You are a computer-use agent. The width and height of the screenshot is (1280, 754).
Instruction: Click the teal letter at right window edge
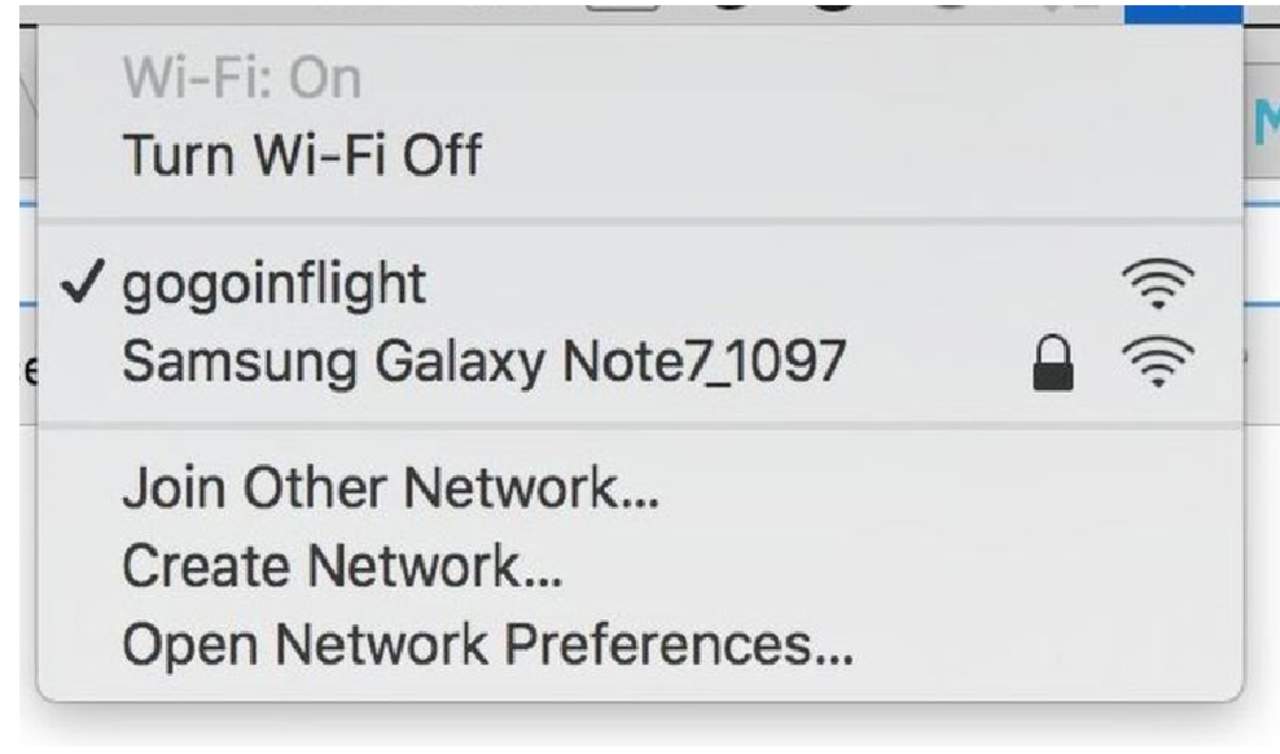pos(1266,122)
